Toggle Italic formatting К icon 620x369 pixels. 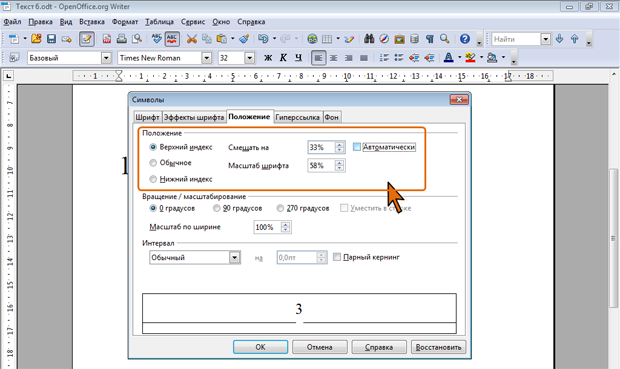(283, 58)
